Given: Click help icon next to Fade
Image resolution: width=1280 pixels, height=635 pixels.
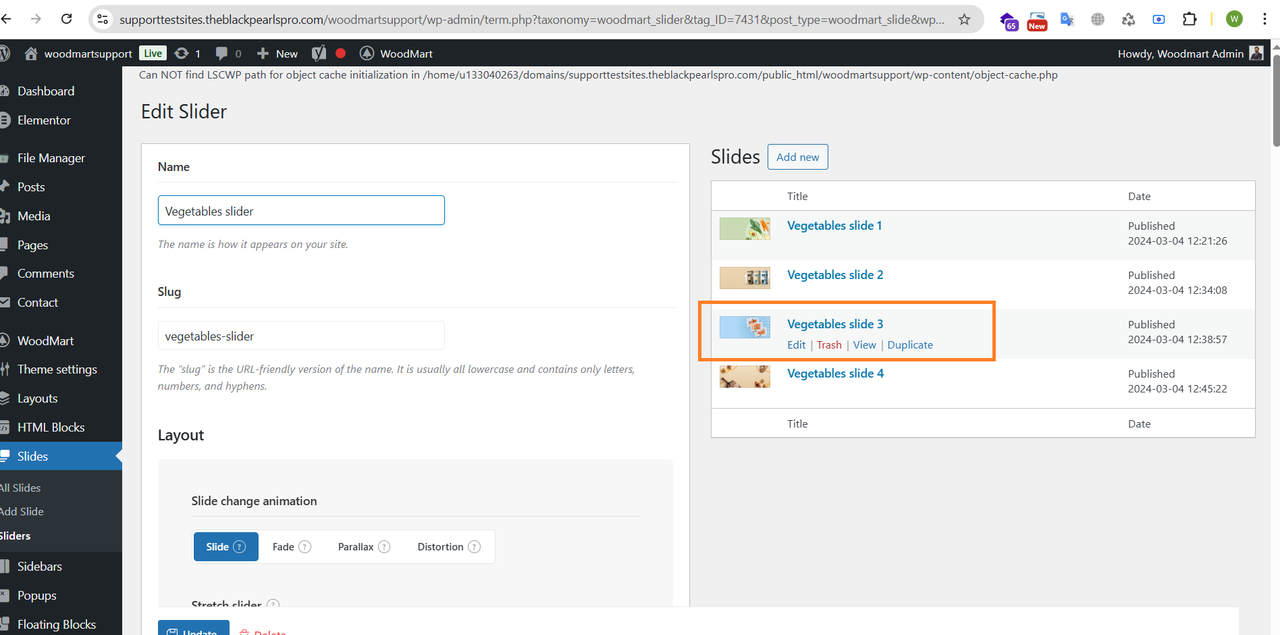Looking at the screenshot, I should click(305, 547).
